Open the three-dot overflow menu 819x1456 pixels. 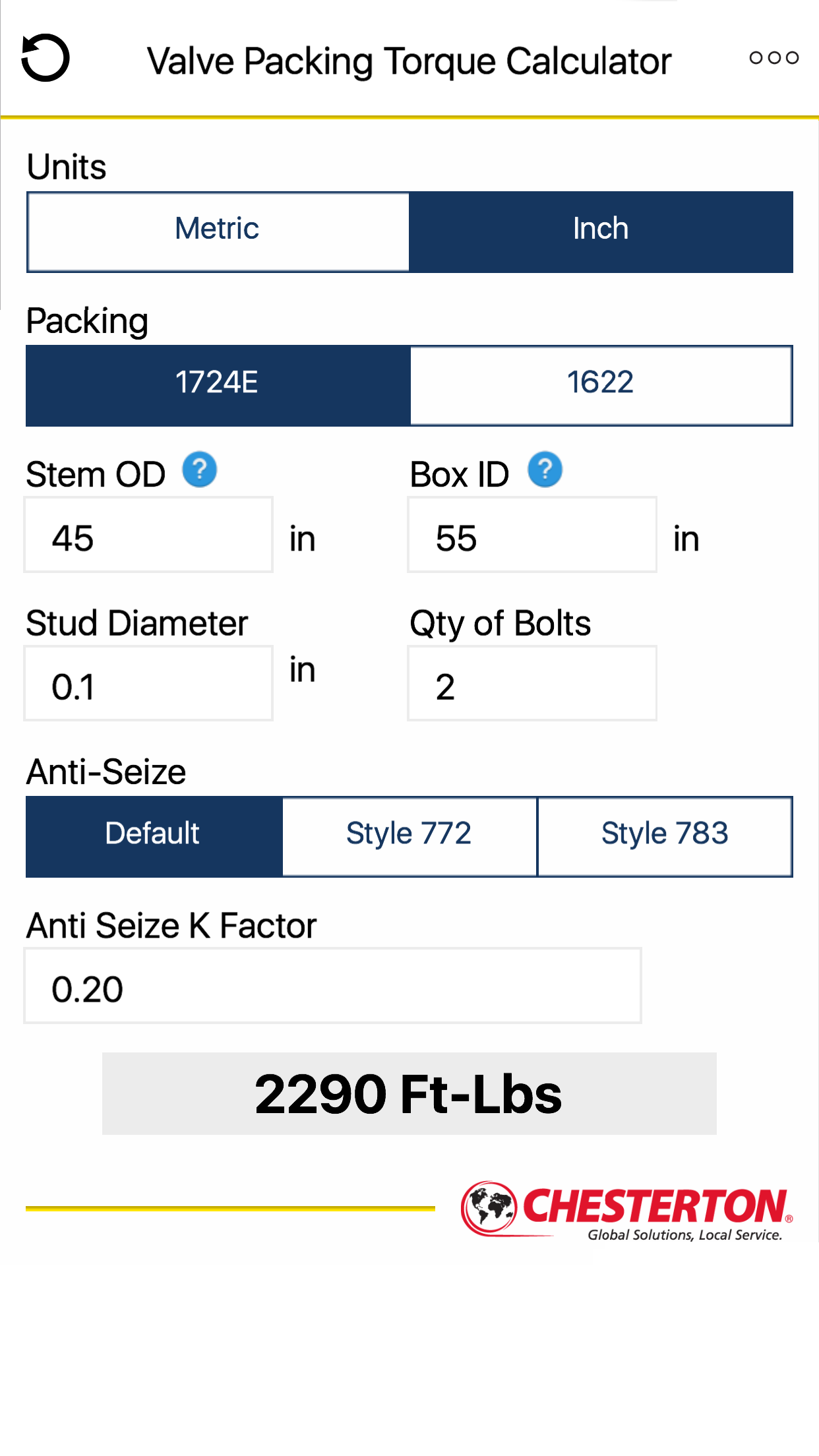[x=775, y=58]
